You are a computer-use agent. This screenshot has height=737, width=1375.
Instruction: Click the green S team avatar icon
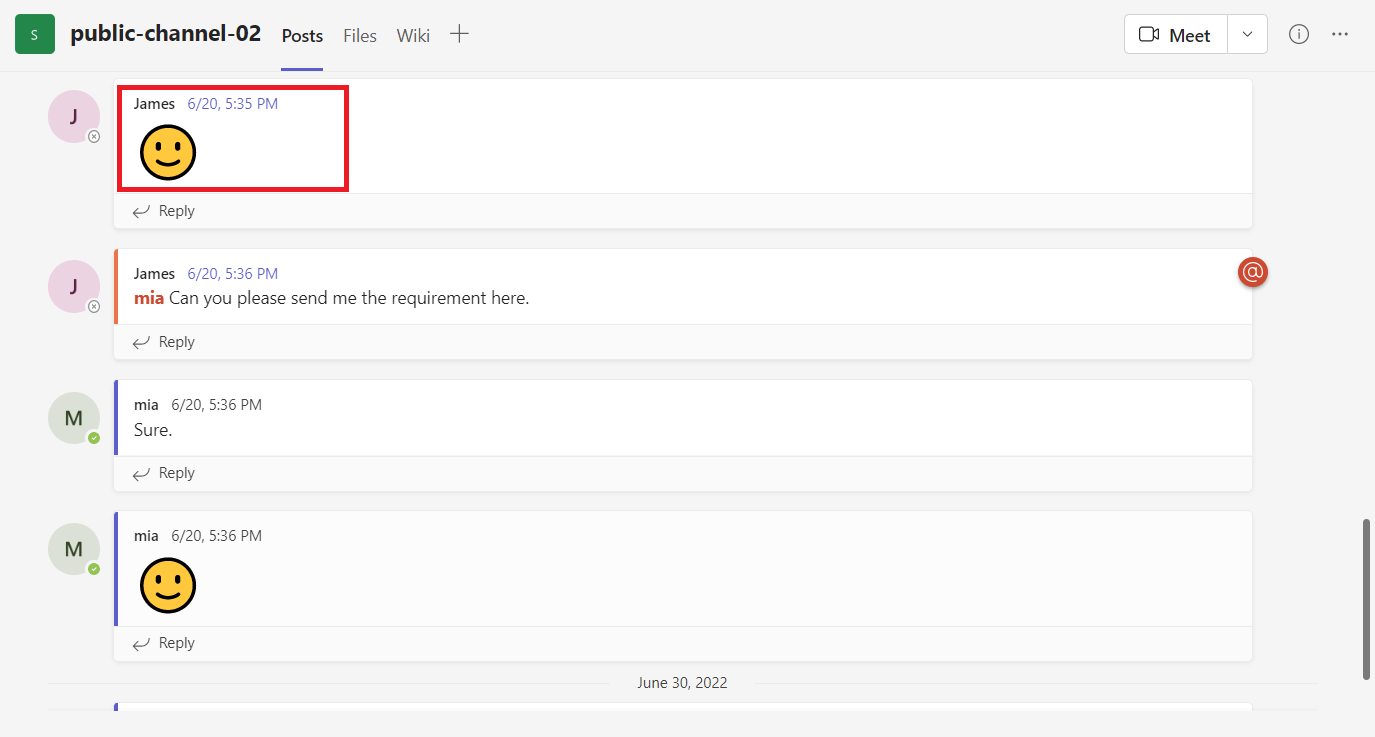click(35, 35)
